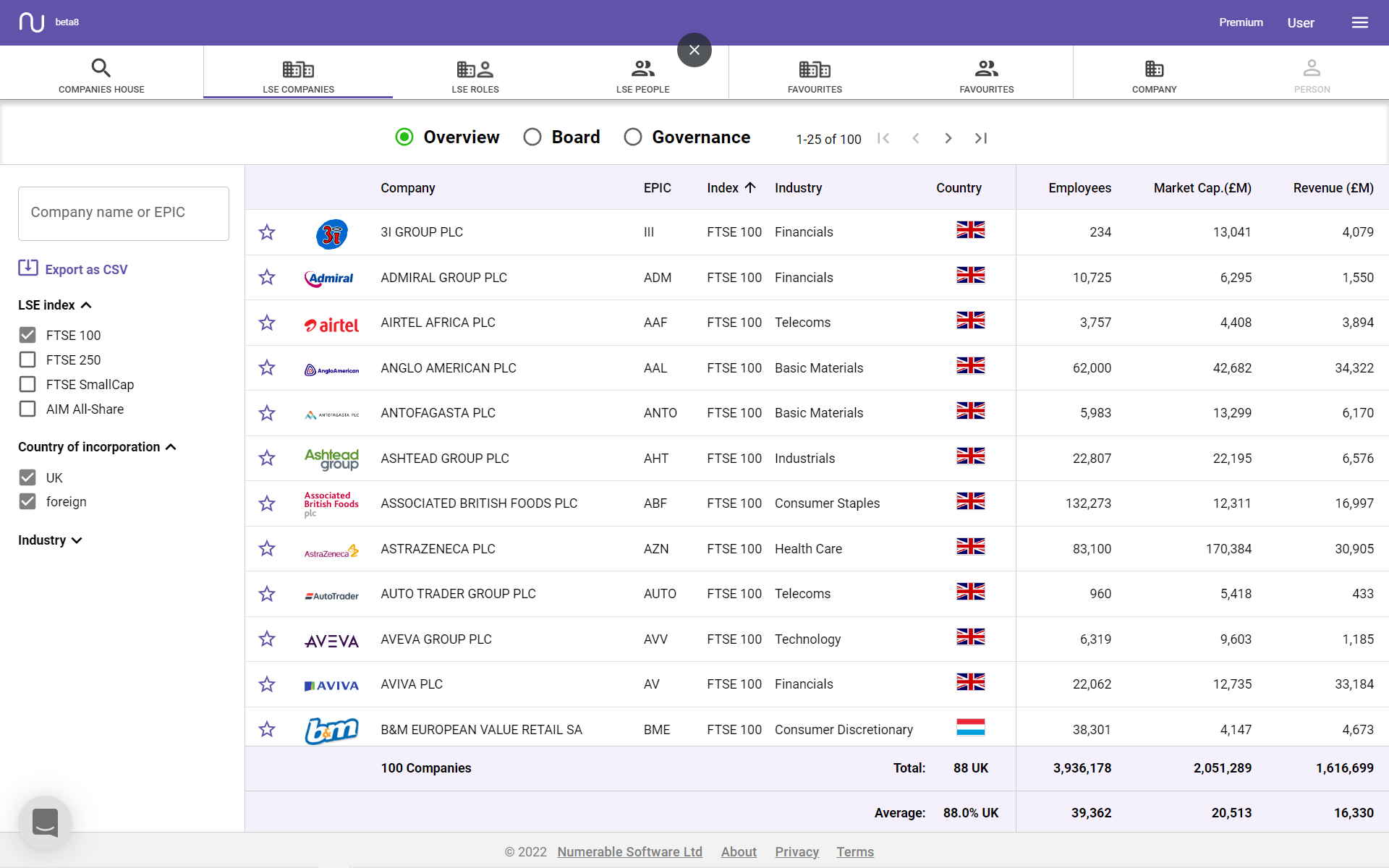Select the Governance radio option

point(633,137)
